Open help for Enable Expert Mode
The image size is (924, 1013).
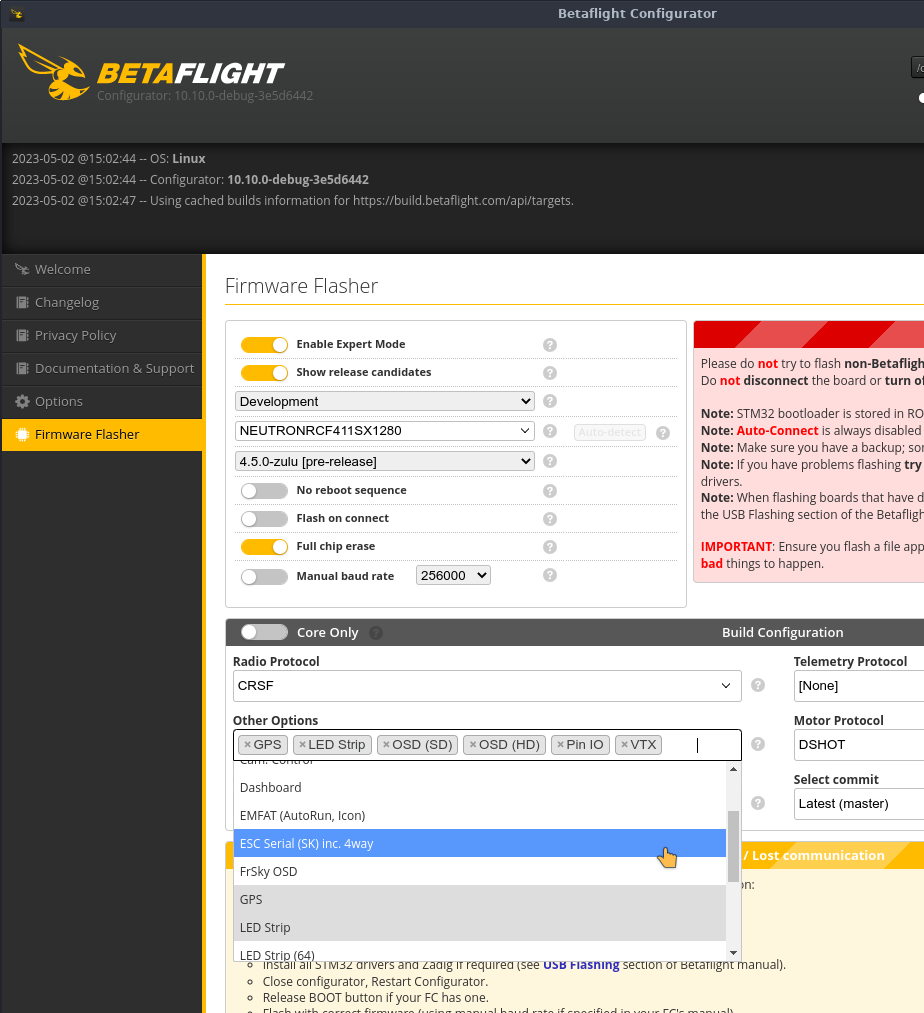549,344
